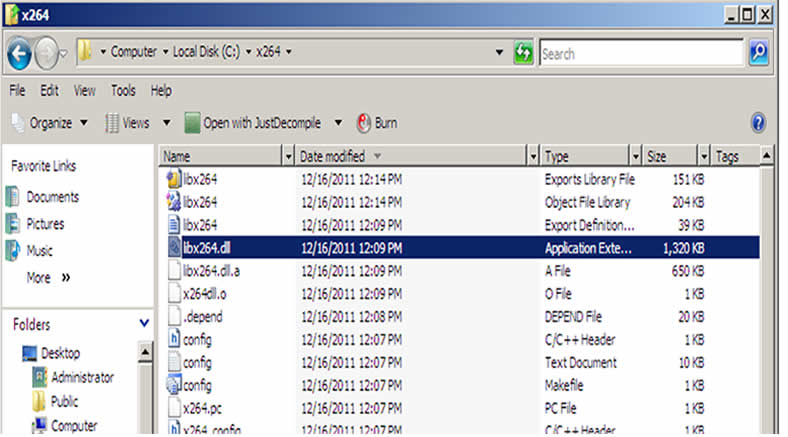The image size is (788, 437).
Task: Sort by Date modified column header
Action: [411, 156]
